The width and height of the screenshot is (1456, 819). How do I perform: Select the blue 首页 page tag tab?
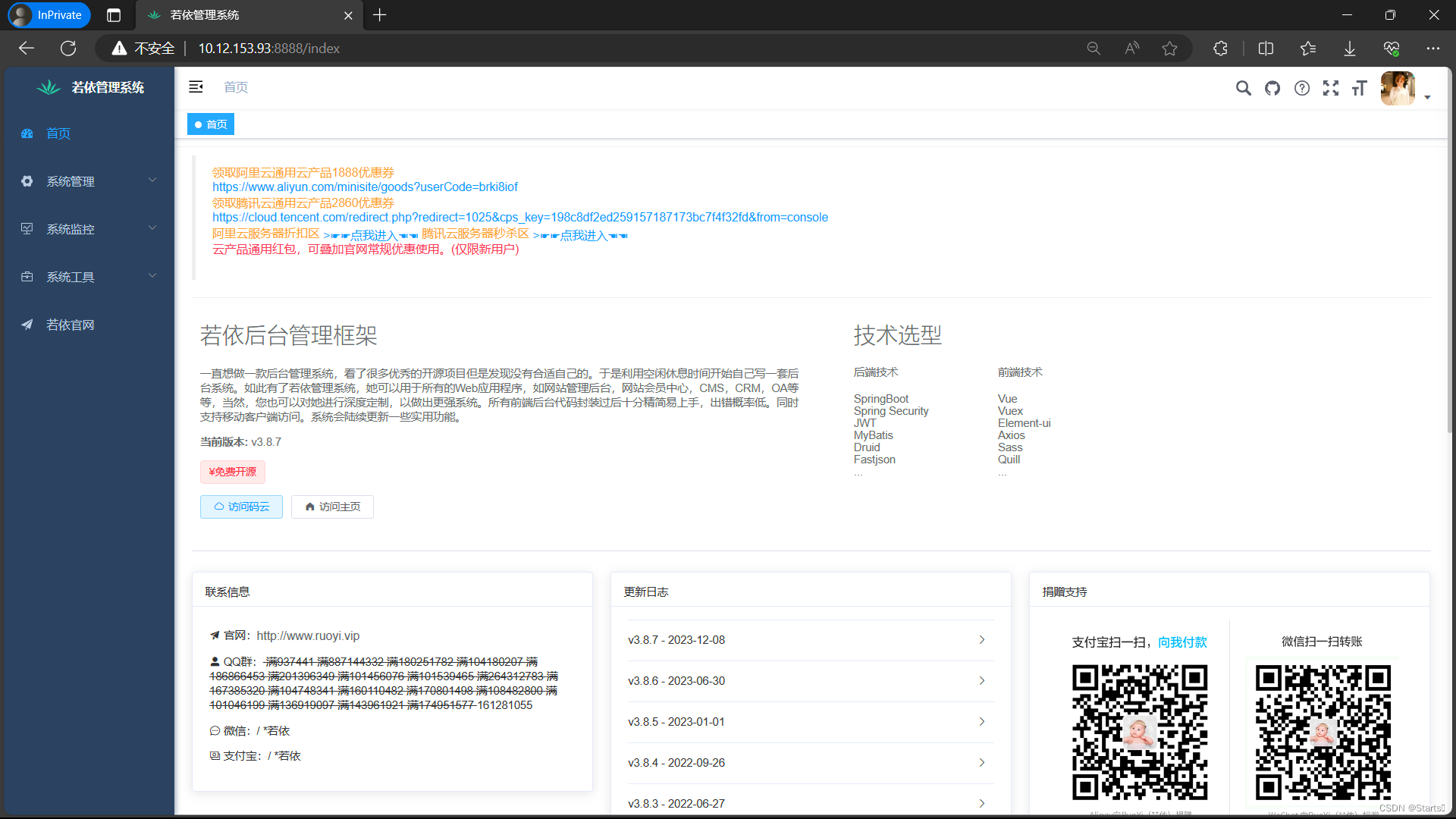click(x=211, y=124)
